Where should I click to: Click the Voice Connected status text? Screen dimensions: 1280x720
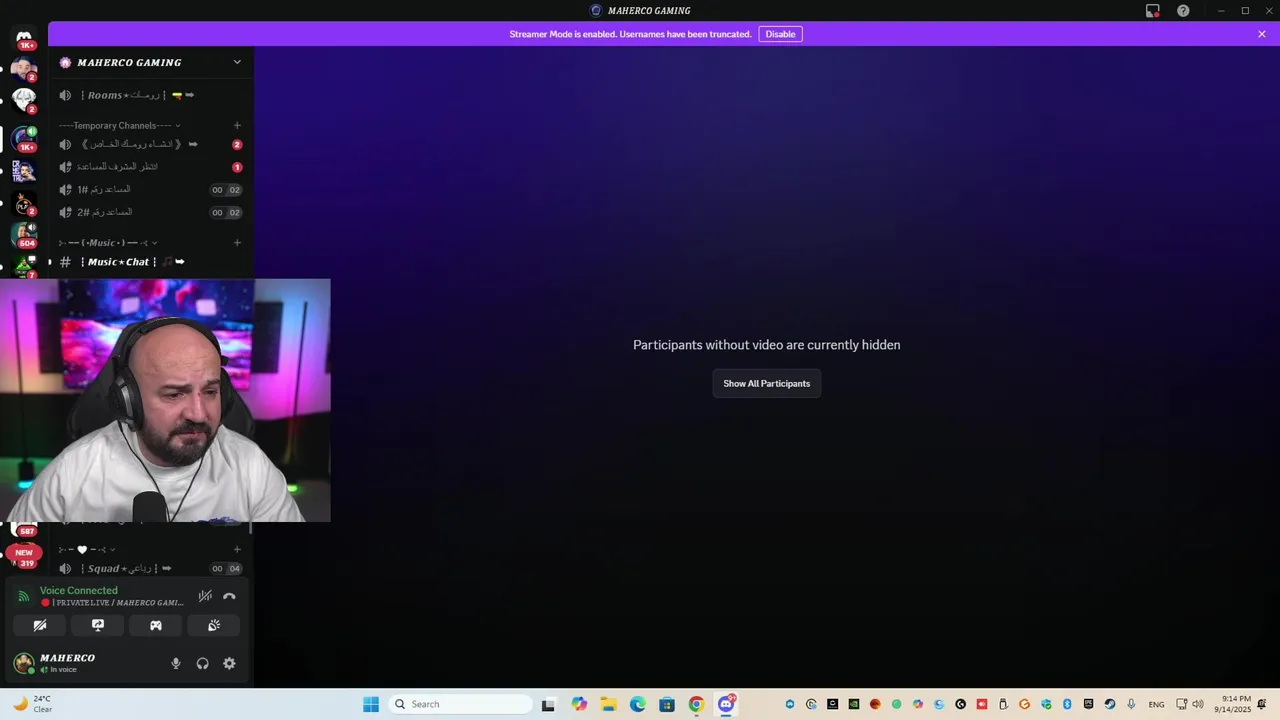pyautogui.click(x=79, y=590)
